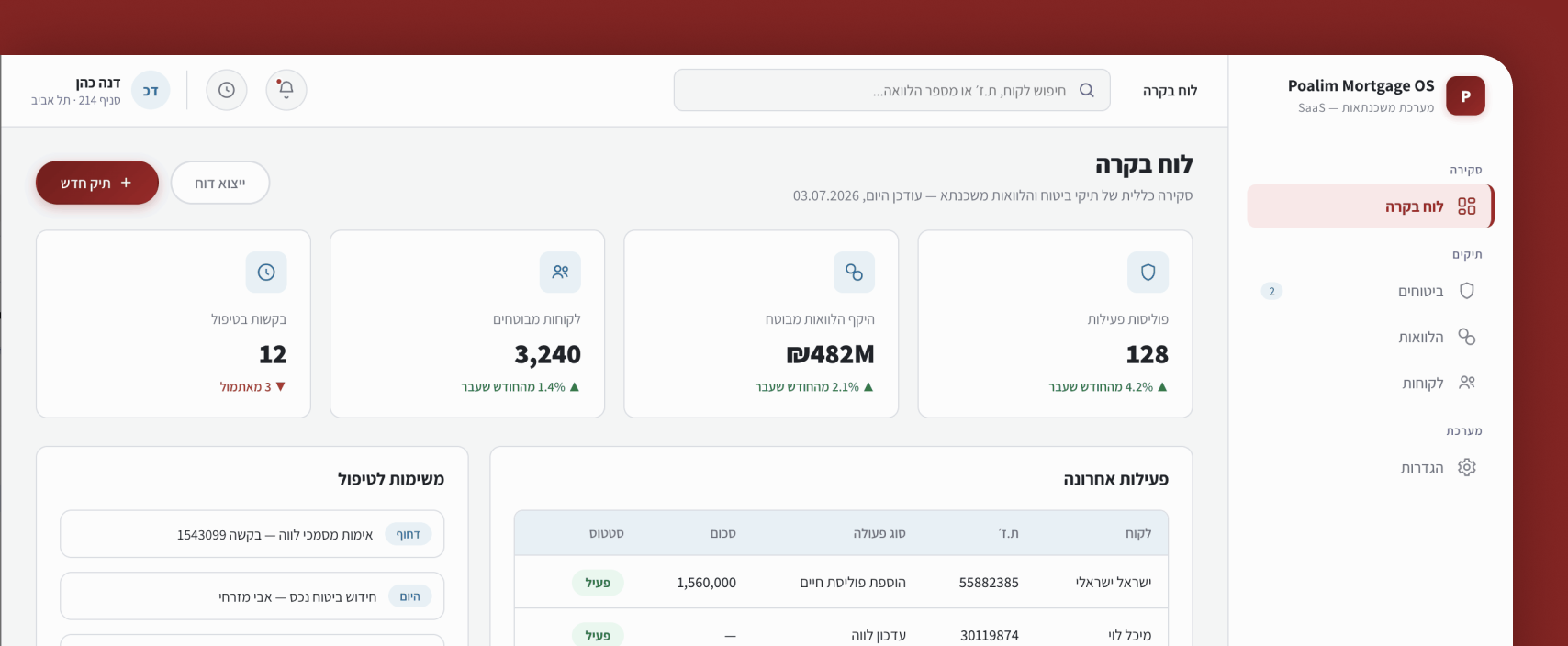
Task: Click the shield icon on פוליסות פעילות card
Action: 1148,272
